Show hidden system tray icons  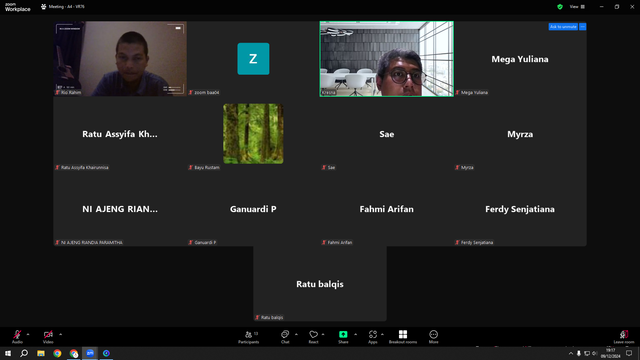point(571,353)
